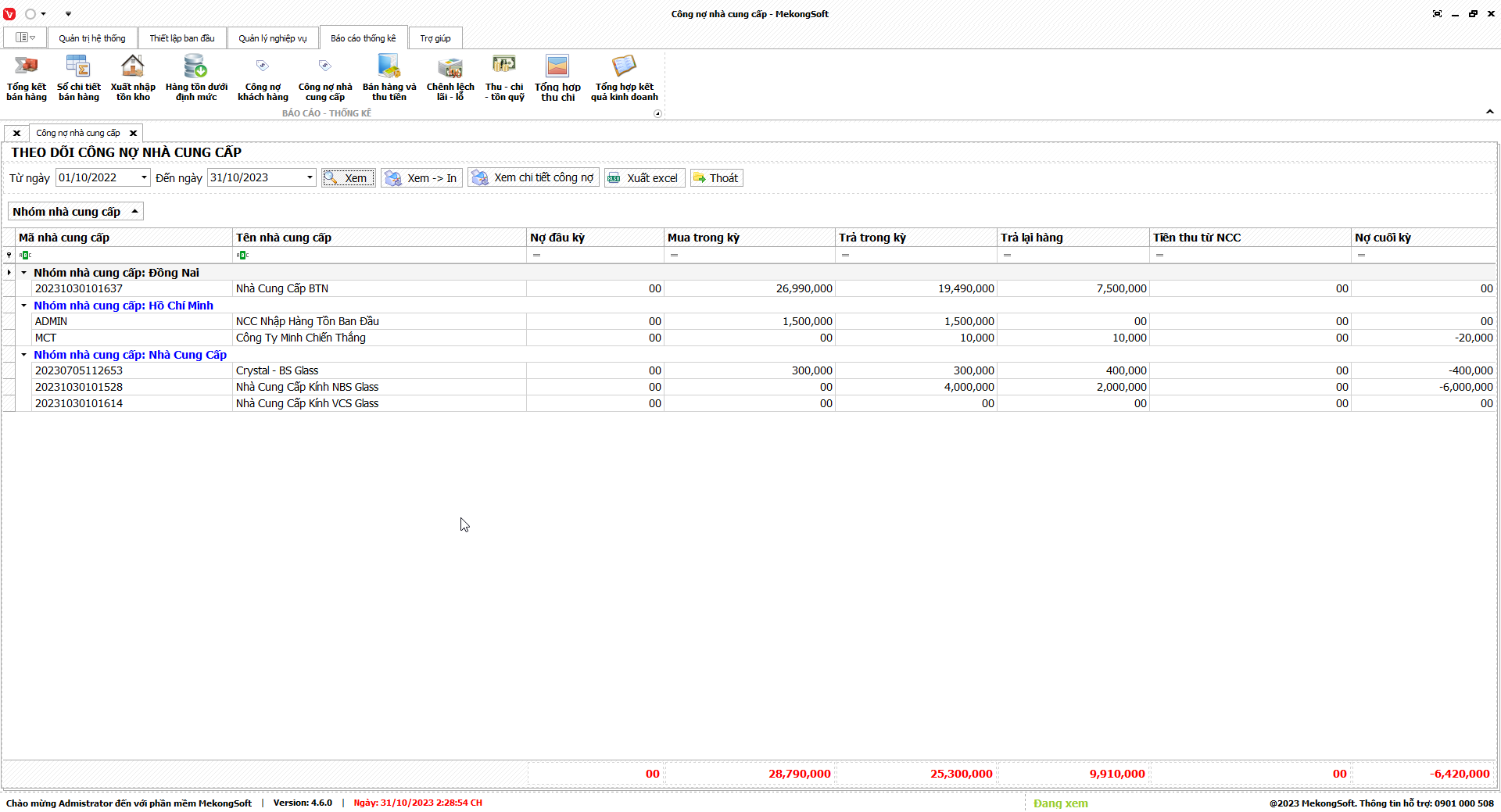Open the Đến ngày date dropdown
The image size is (1501, 812).
tap(310, 177)
